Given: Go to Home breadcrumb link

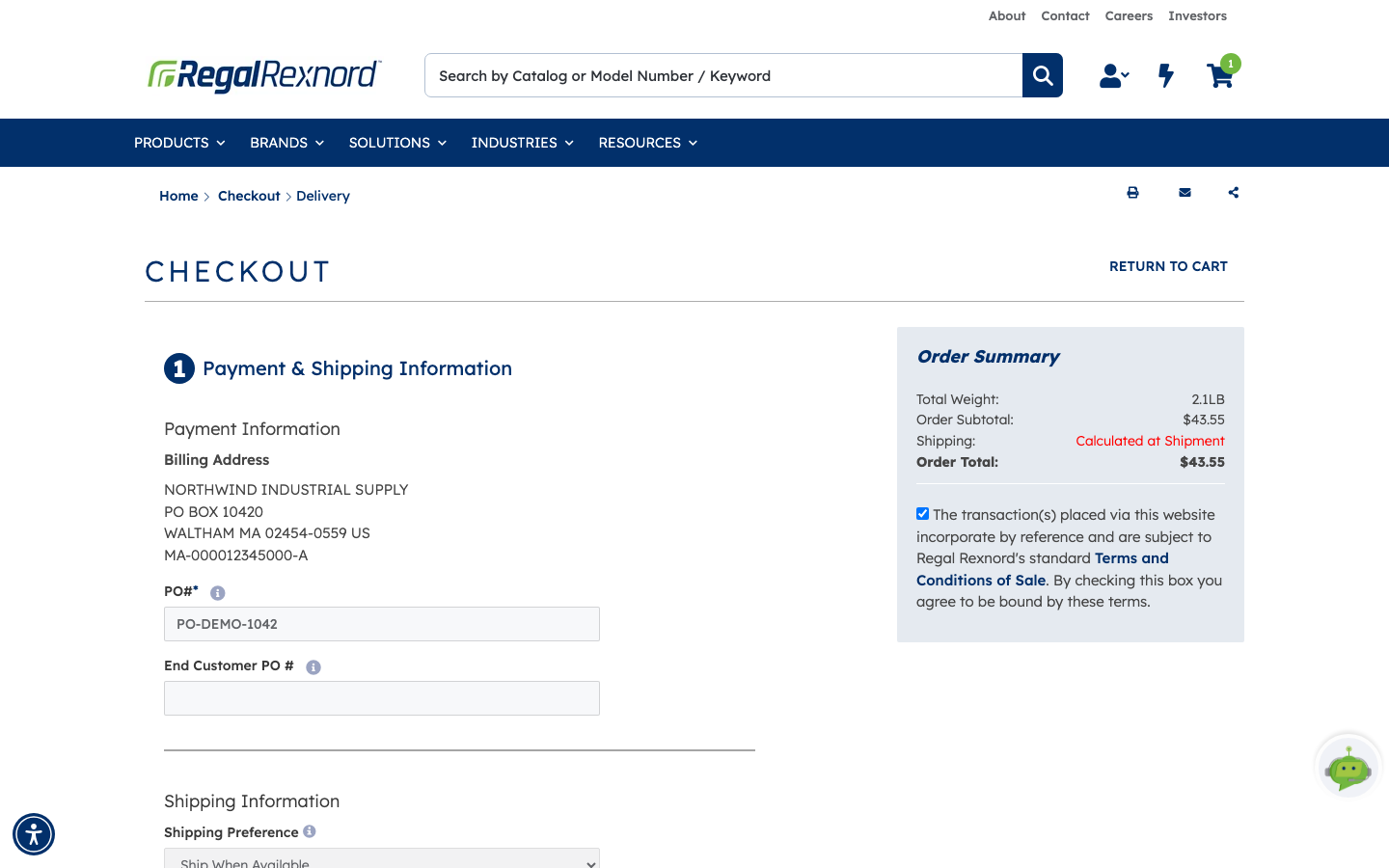Looking at the screenshot, I should coord(178,196).
